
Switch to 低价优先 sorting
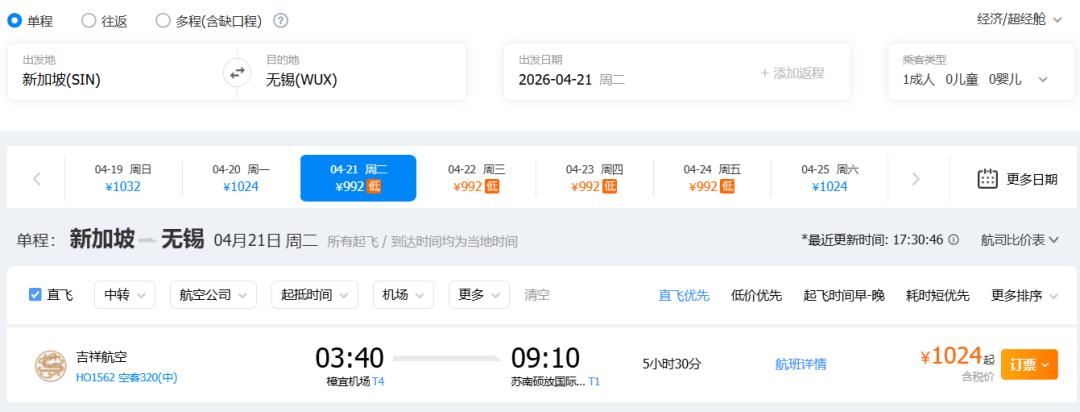[756, 295]
